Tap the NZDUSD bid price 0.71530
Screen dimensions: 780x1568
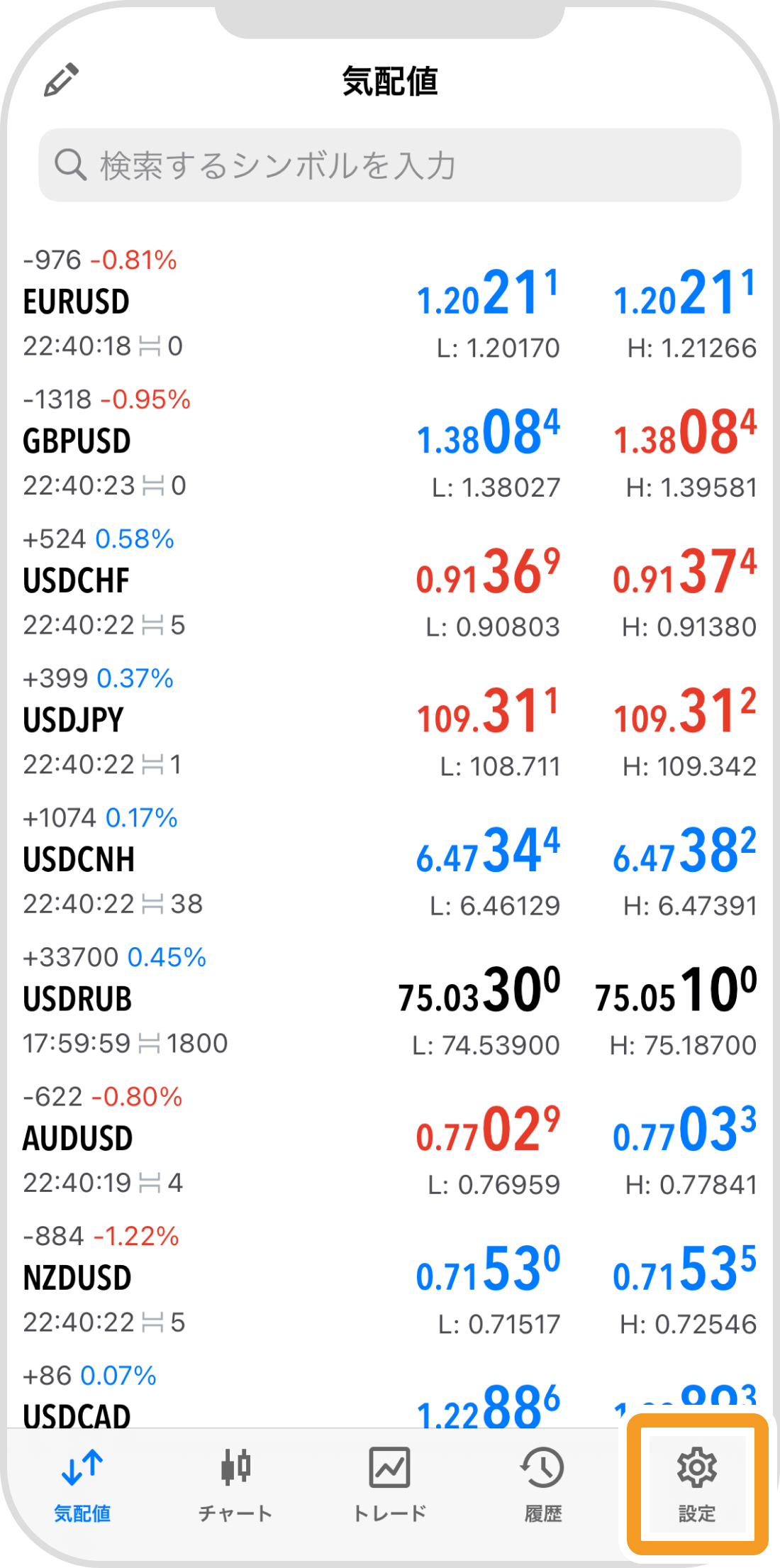click(x=488, y=1269)
